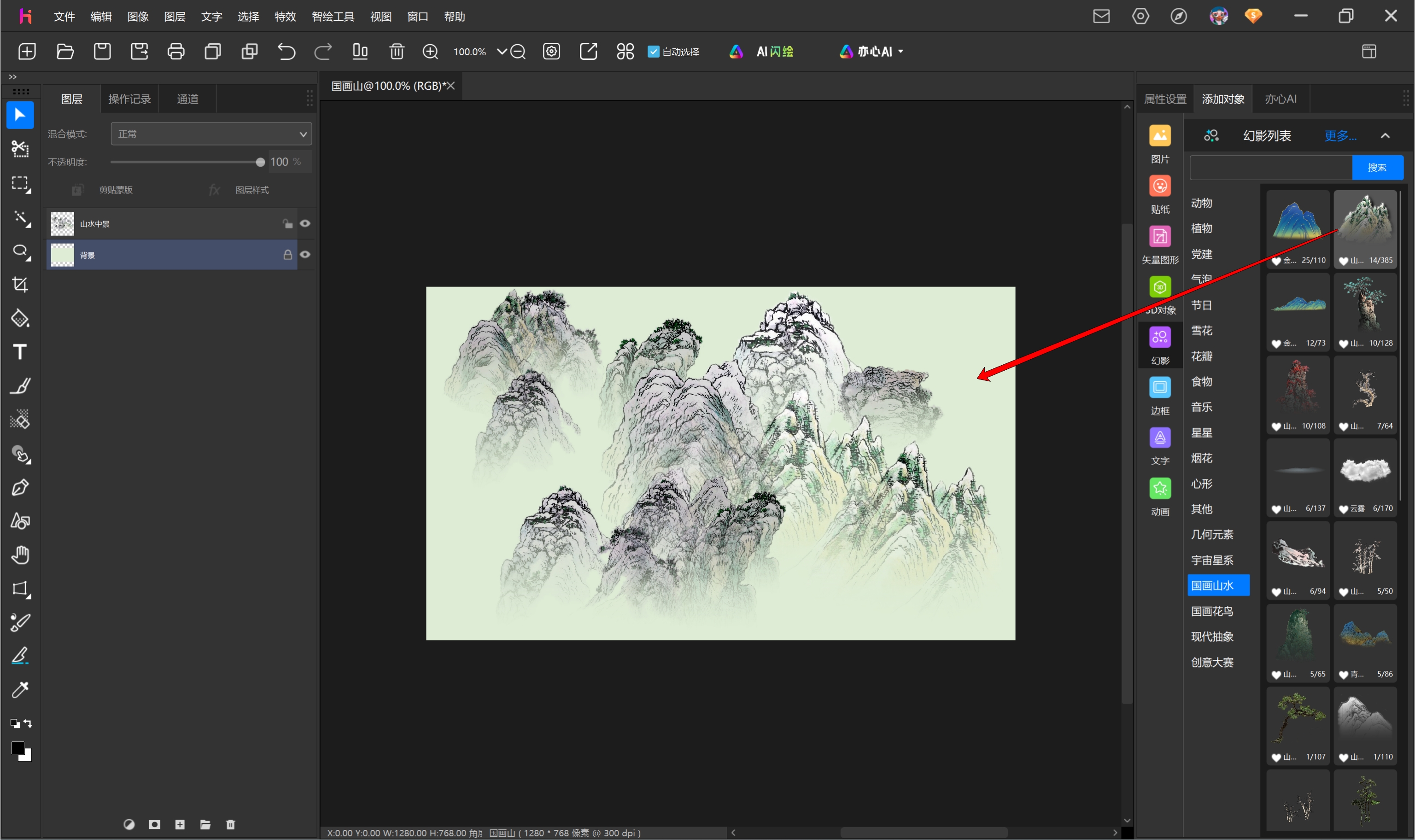The width and height of the screenshot is (1415, 840).
Task: Click the layer panel bottom trash icon
Action: (230, 824)
